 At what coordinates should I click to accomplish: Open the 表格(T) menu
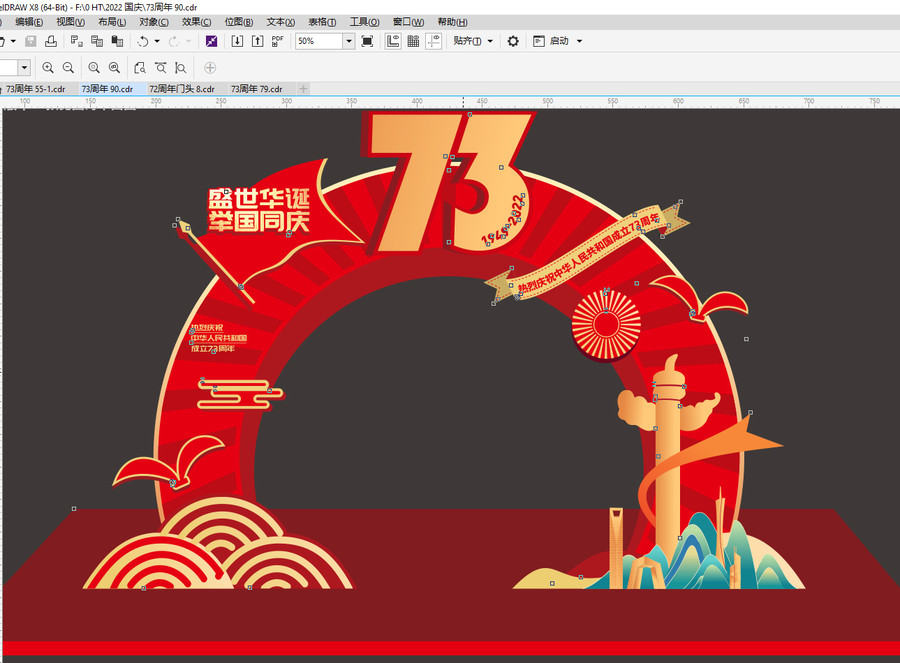322,22
